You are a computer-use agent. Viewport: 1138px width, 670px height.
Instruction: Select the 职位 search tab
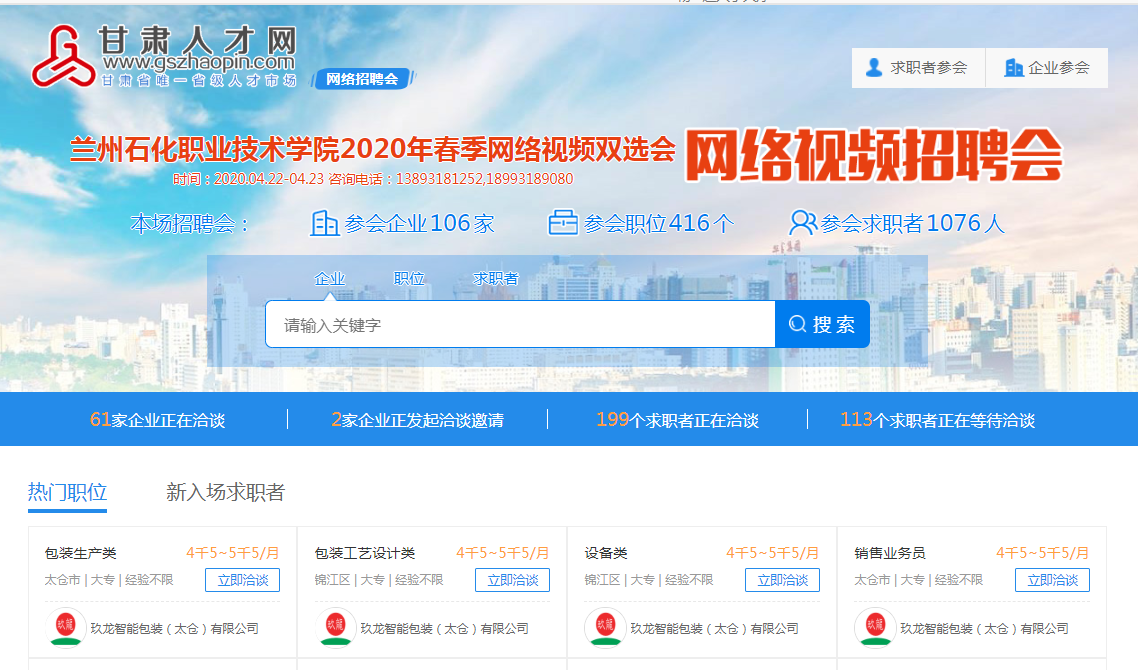409,279
